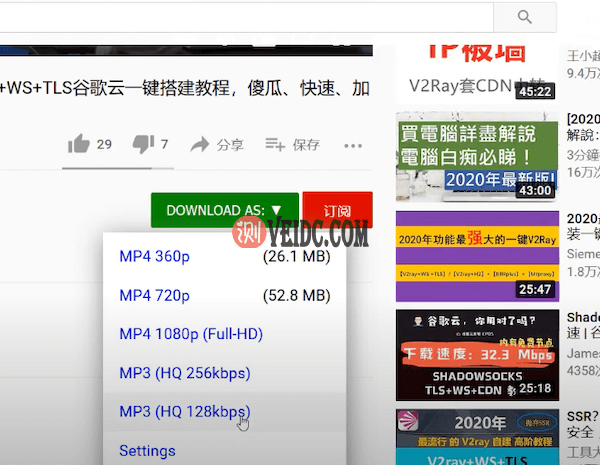
Task: Click in the search input field
Action: [x=240, y=17]
